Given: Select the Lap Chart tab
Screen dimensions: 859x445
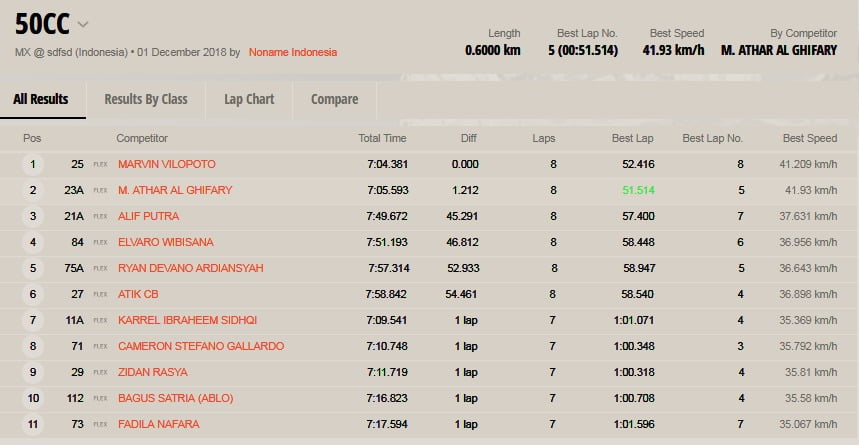Looking at the screenshot, I should pos(249,99).
